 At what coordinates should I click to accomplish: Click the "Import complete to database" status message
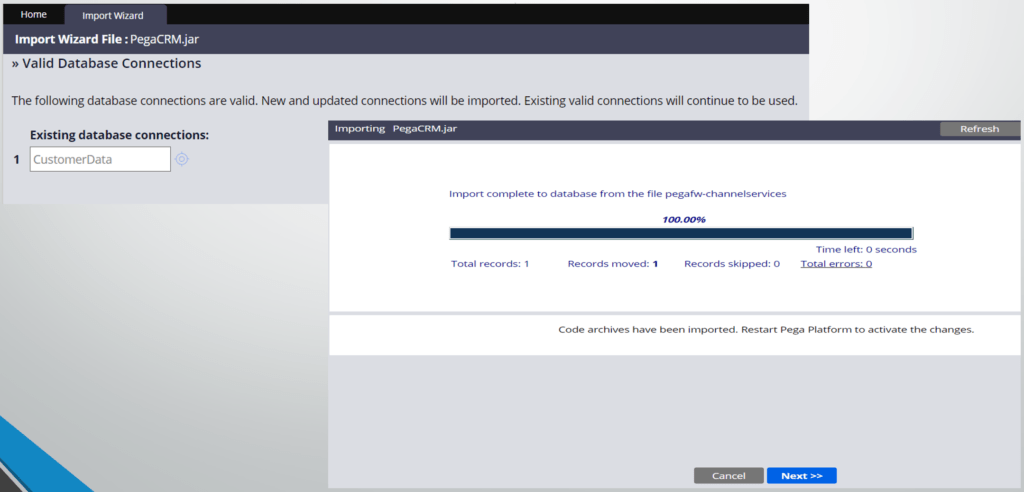click(x=617, y=194)
